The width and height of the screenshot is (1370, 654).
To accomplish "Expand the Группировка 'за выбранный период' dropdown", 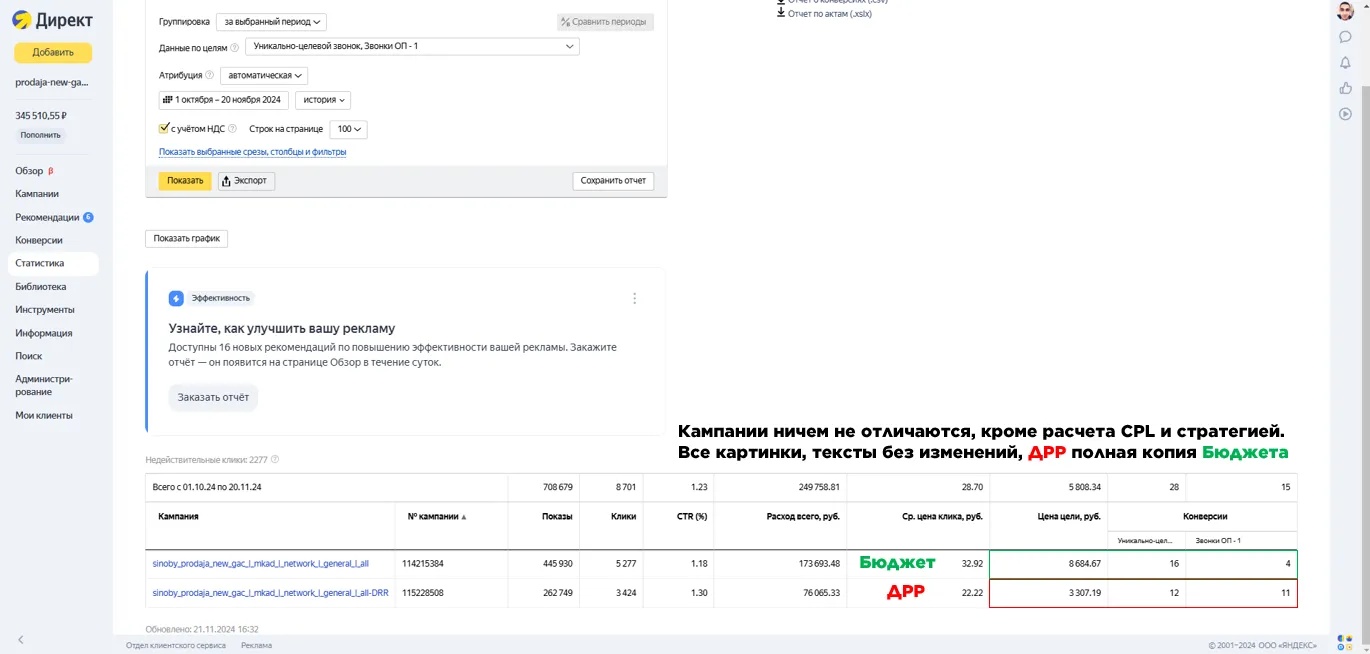I will (271, 22).
